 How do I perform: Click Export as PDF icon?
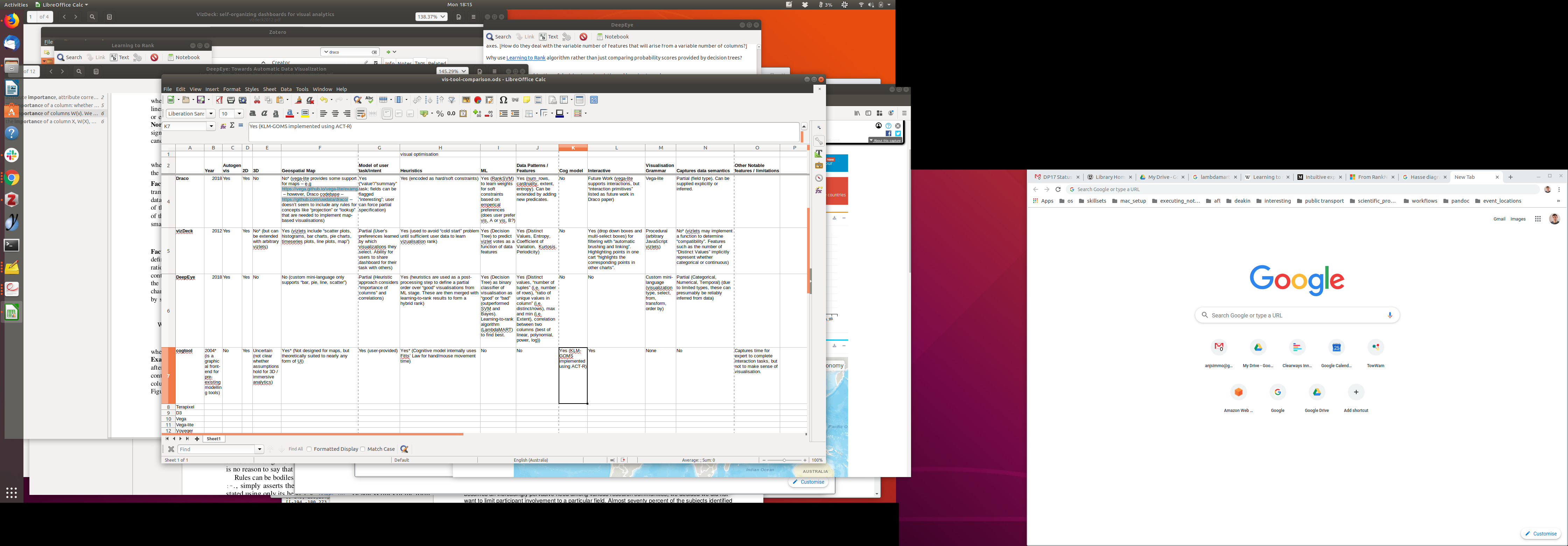[219, 100]
